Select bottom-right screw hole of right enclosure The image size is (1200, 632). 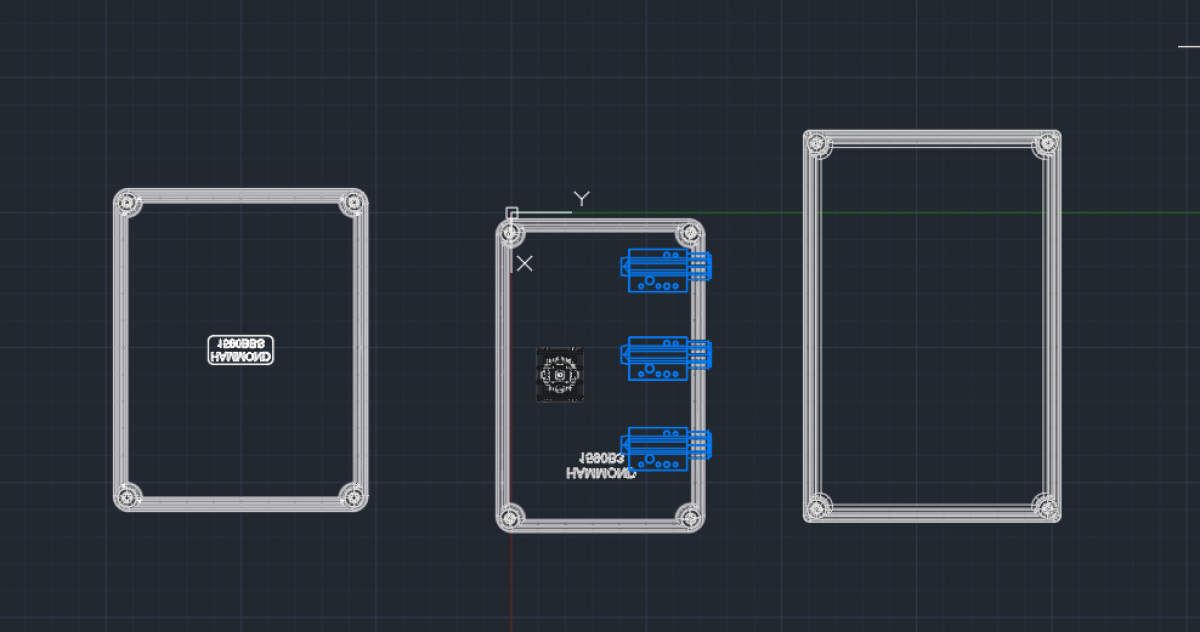coord(1045,507)
